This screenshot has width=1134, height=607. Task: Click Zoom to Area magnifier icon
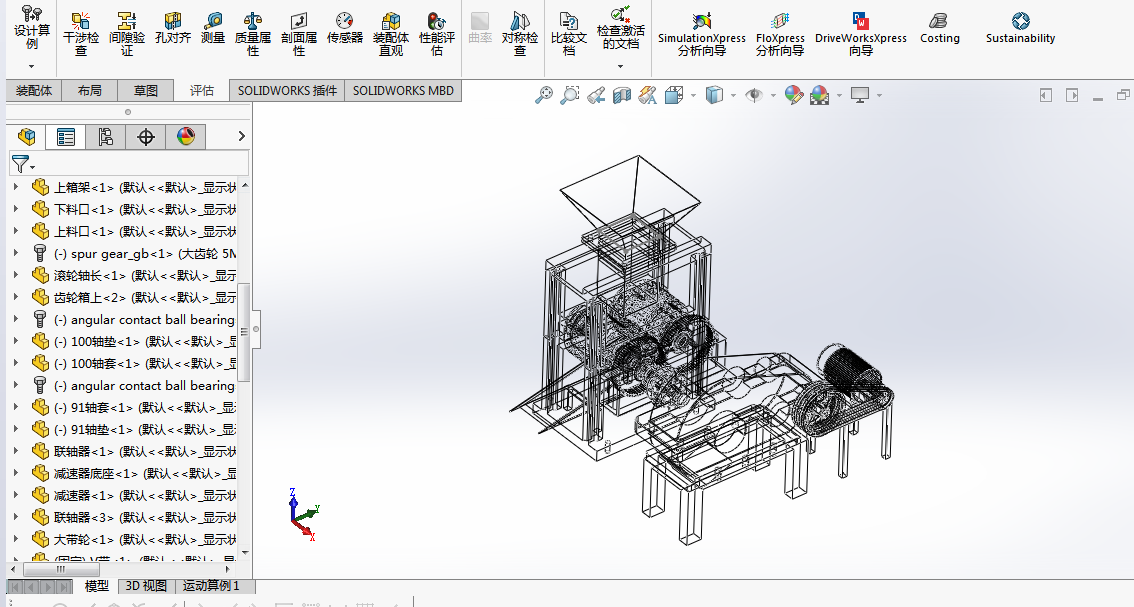pos(570,95)
